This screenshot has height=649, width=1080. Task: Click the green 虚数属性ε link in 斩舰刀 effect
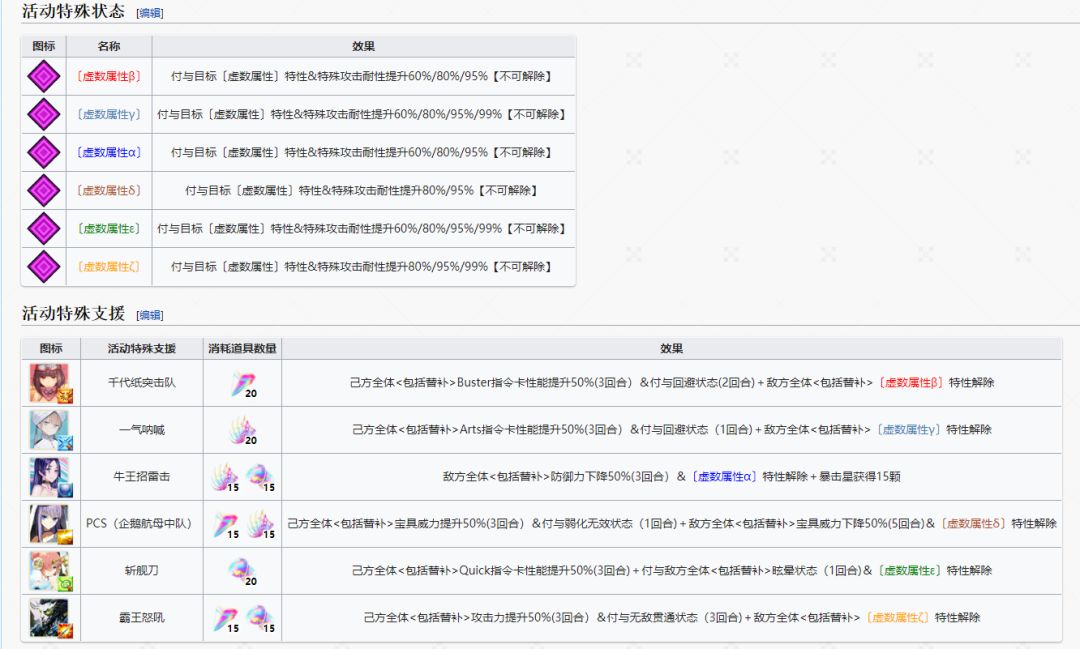908,570
